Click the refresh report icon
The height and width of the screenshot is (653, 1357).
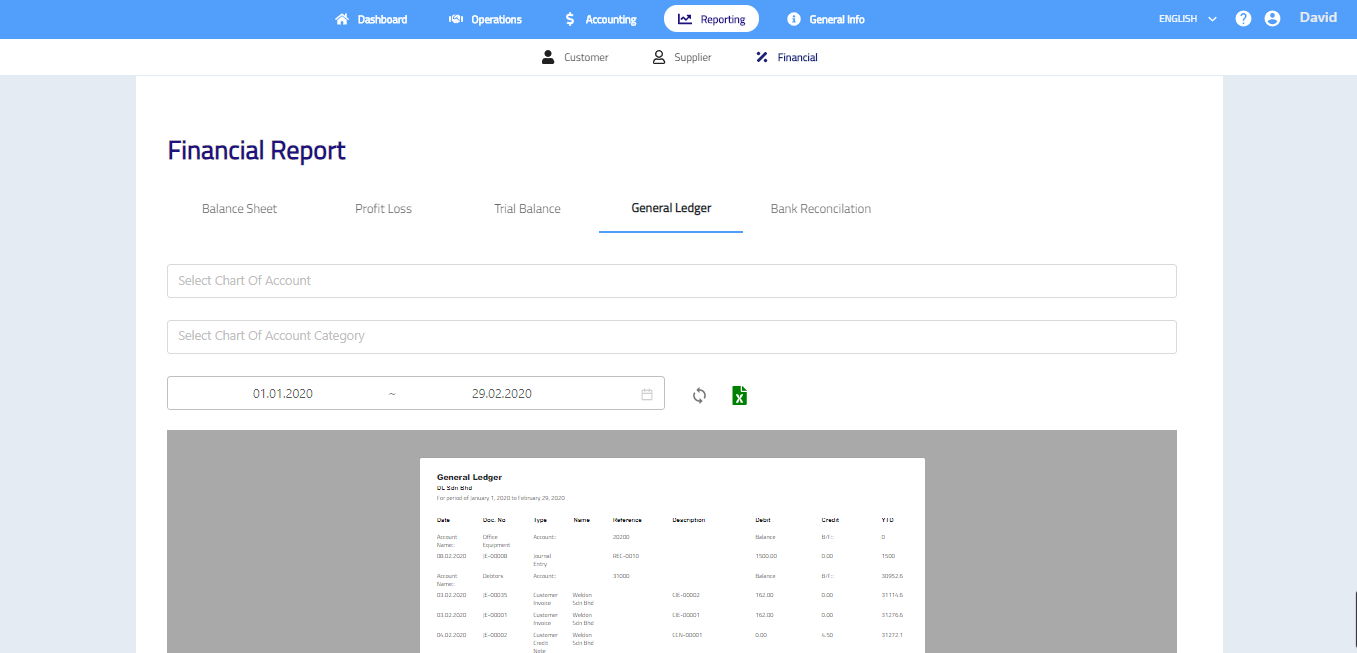699,395
